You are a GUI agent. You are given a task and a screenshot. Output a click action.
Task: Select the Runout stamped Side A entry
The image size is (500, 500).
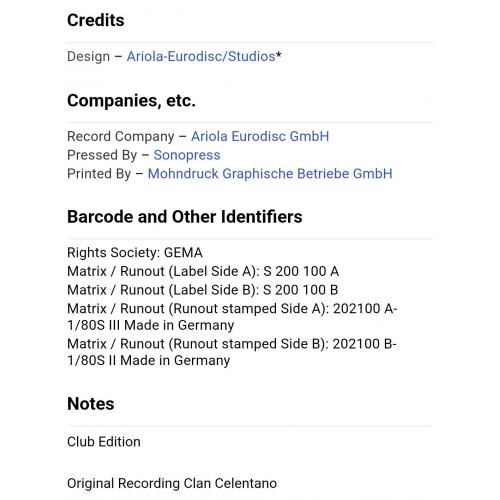[x=232, y=317]
